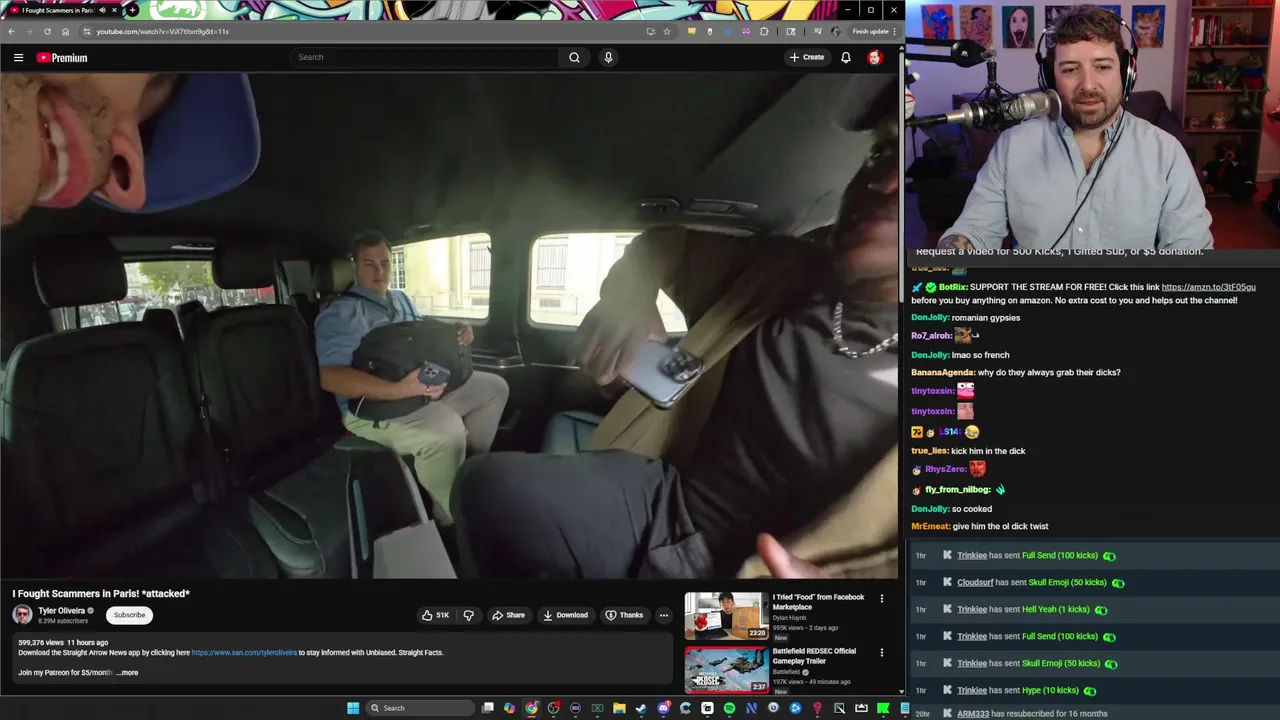Open Tyler Oliveira channel avatar

click(22, 615)
